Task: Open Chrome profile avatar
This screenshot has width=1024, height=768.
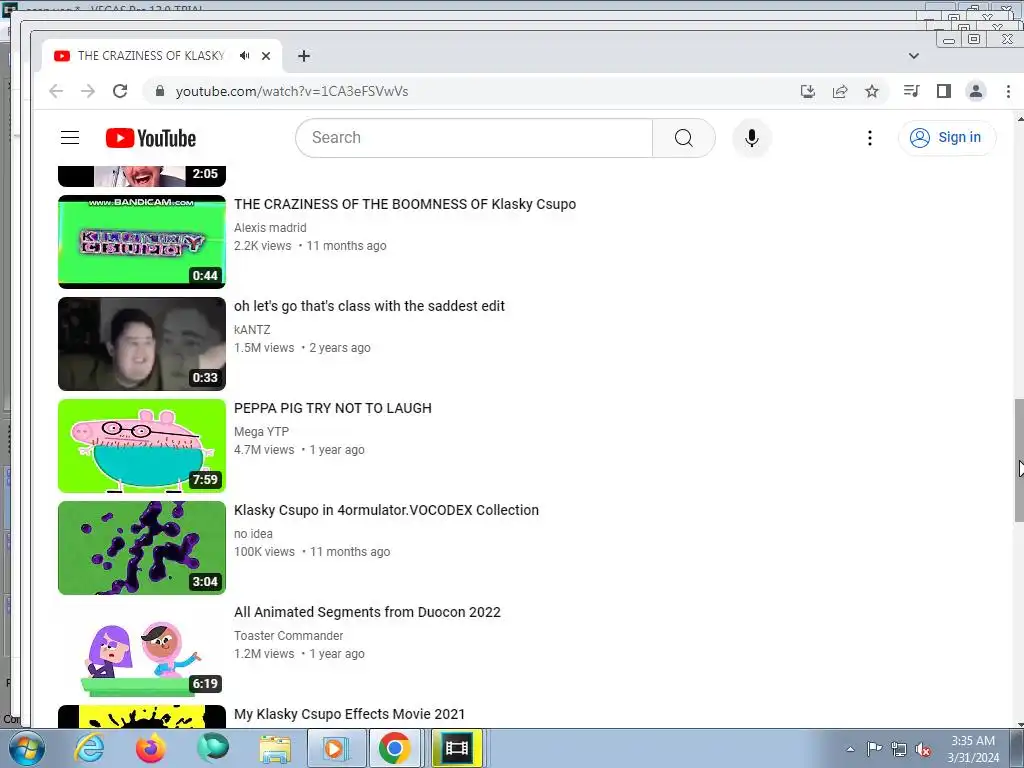Action: pyautogui.click(x=976, y=91)
